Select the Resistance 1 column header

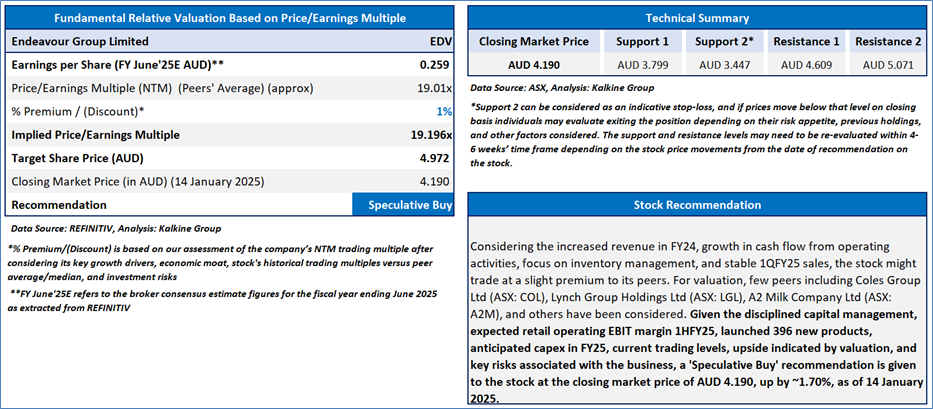click(806, 42)
